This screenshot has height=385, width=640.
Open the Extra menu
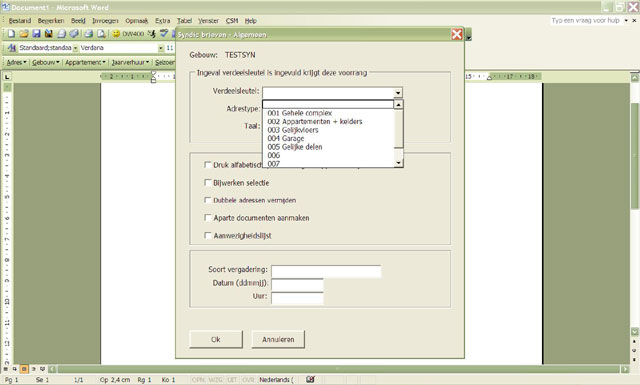(x=162, y=20)
